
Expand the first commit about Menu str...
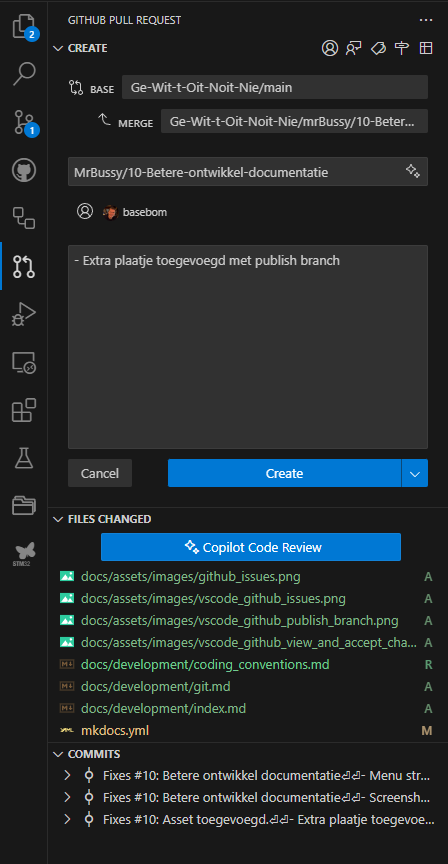(67, 776)
